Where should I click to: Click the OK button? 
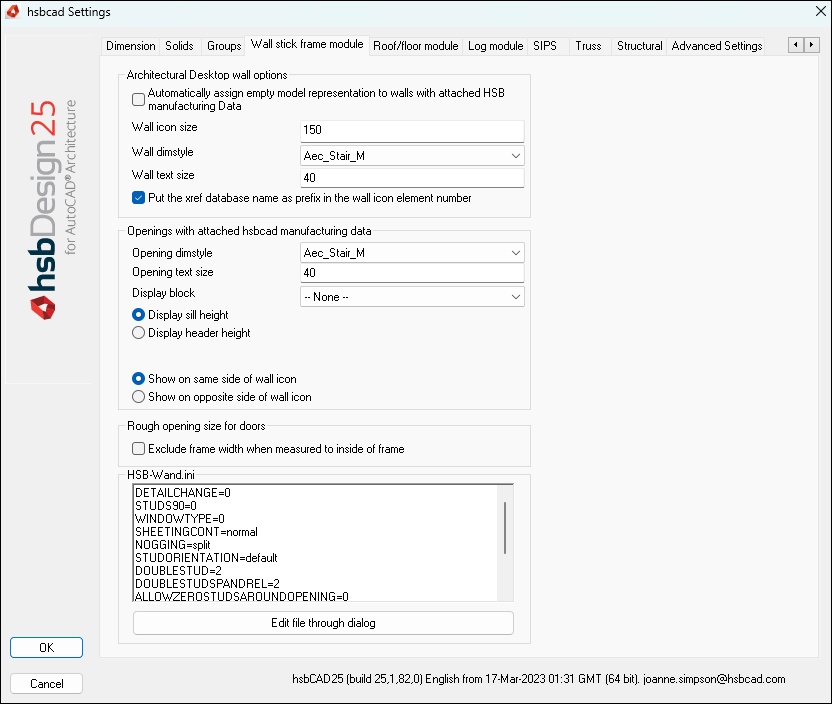click(46, 648)
